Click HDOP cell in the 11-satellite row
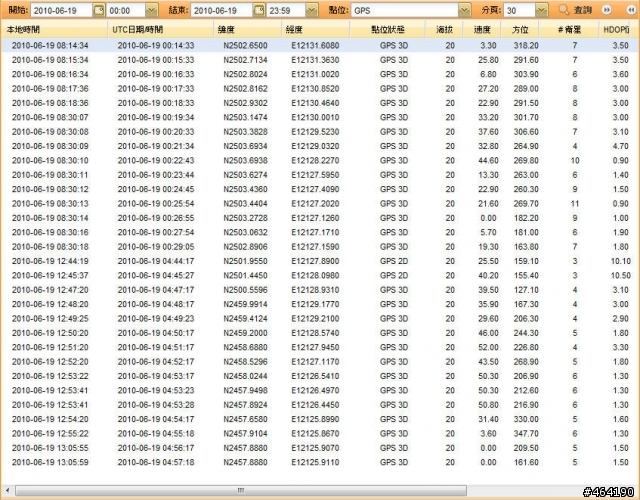The width and height of the screenshot is (640, 500). 620,204
